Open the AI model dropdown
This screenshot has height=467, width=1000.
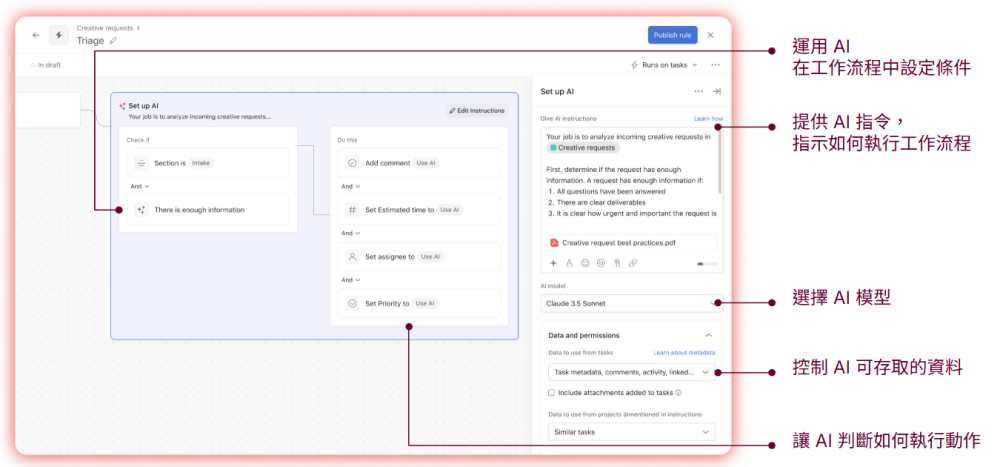[630, 303]
